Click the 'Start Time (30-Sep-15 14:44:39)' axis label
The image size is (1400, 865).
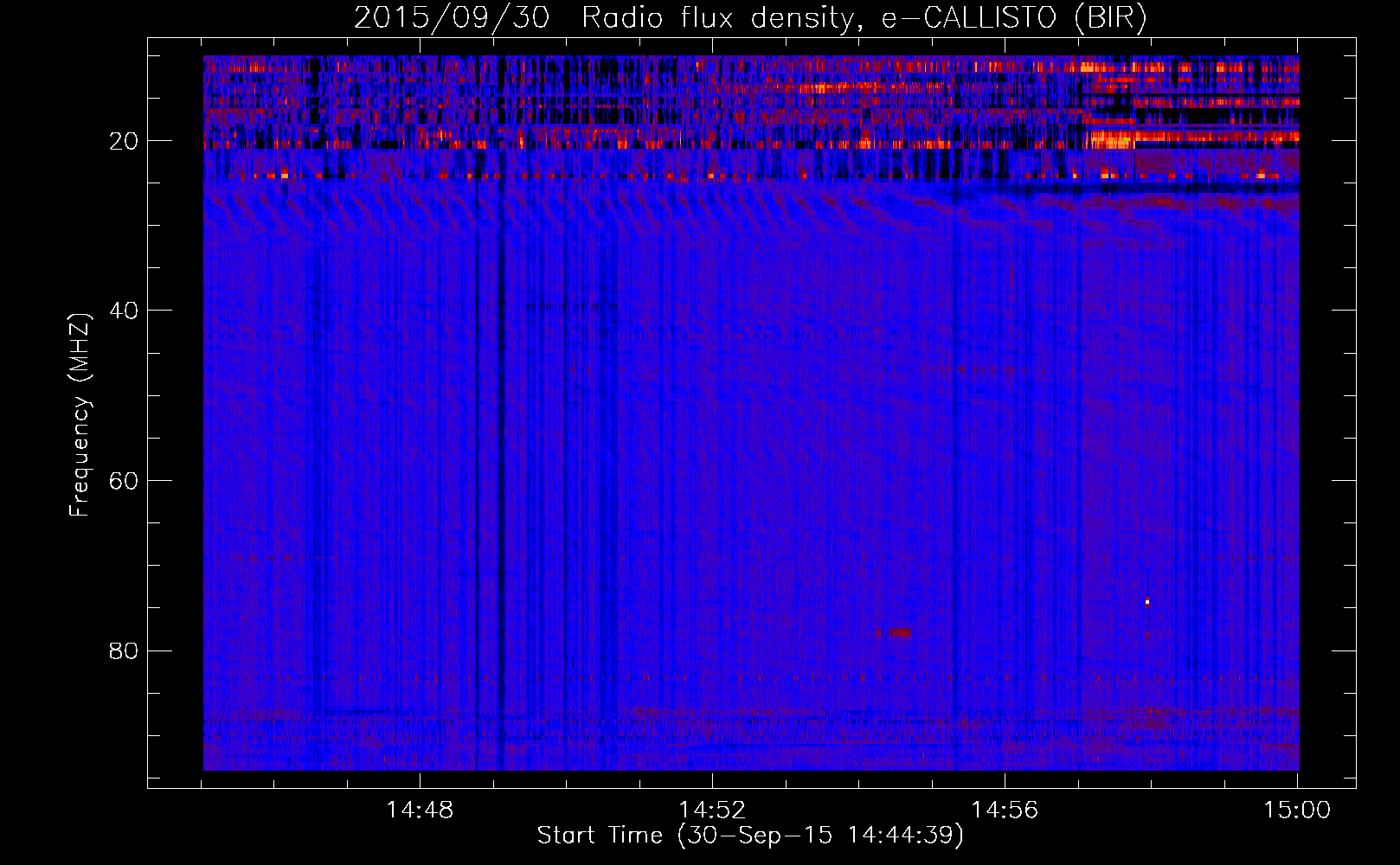pos(749,836)
